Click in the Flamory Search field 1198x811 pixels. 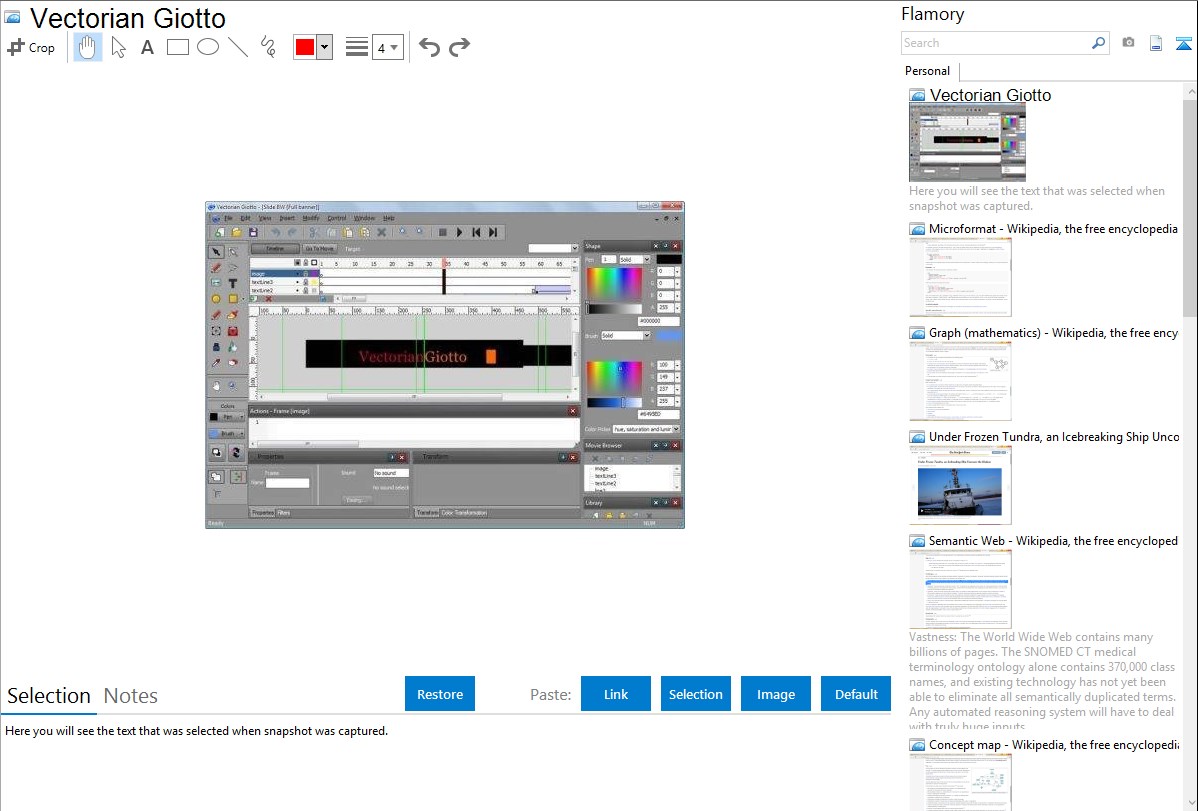pyautogui.click(x=995, y=43)
